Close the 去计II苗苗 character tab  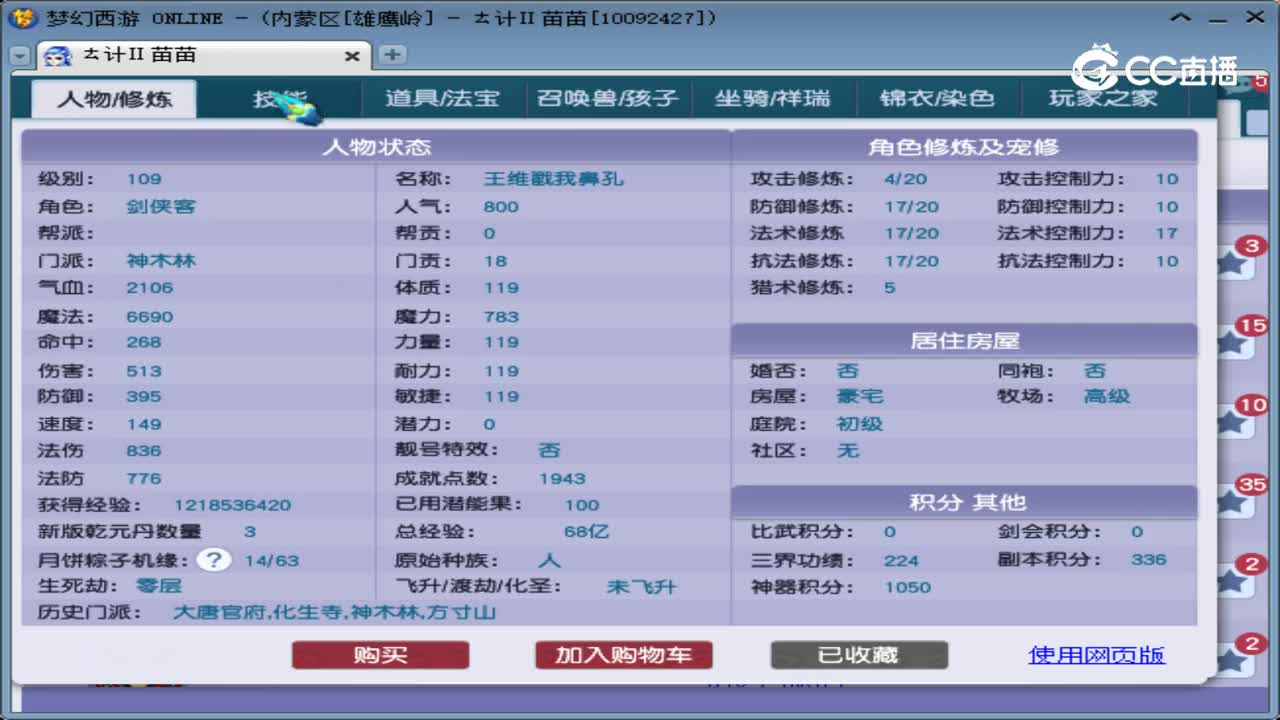(x=352, y=56)
